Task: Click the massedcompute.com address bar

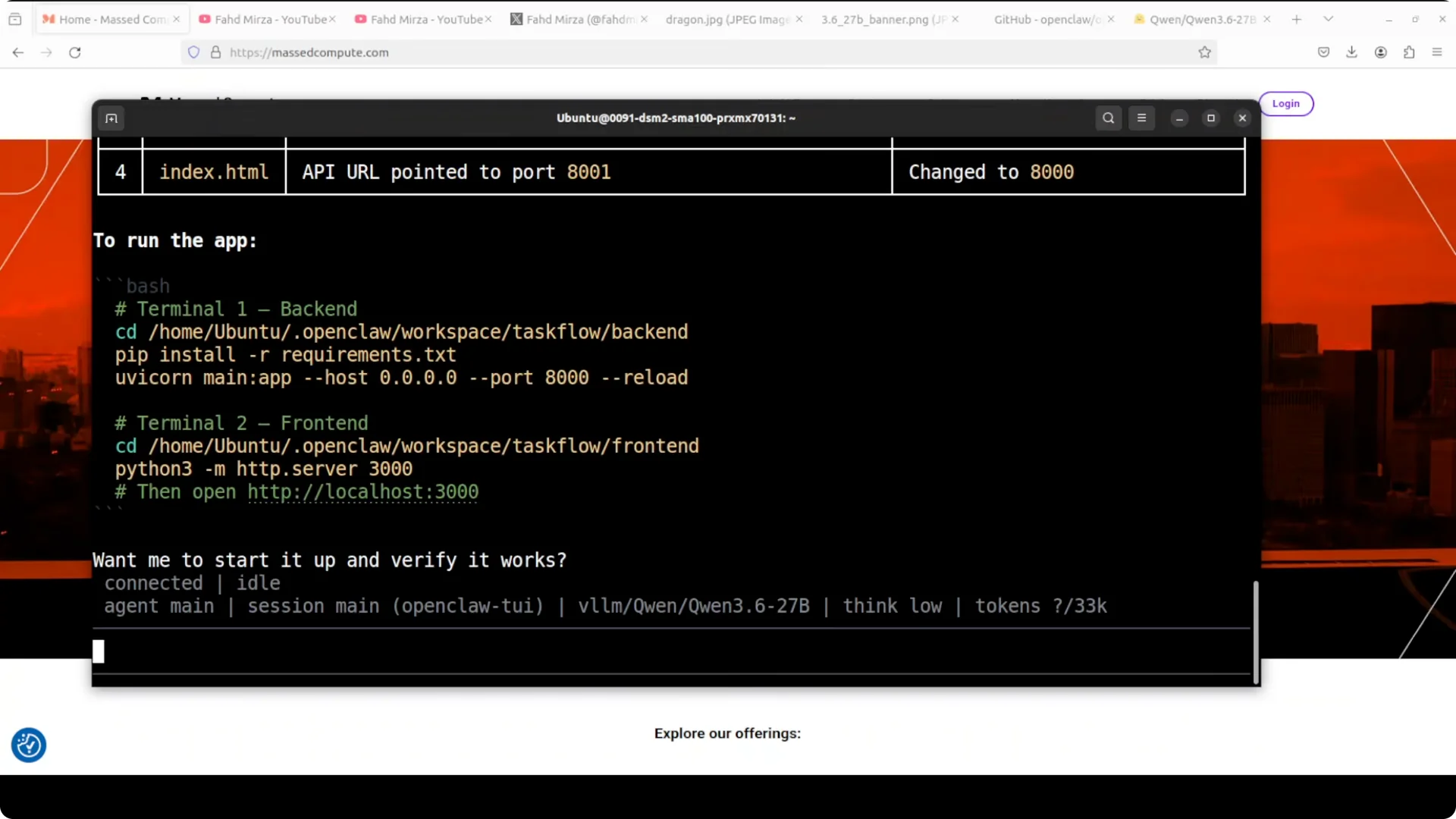Action: pos(698,52)
